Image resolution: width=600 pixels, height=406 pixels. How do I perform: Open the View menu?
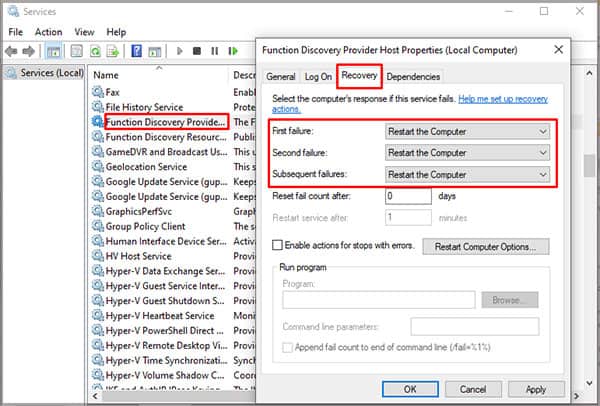pyautogui.click(x=84, y=32)
